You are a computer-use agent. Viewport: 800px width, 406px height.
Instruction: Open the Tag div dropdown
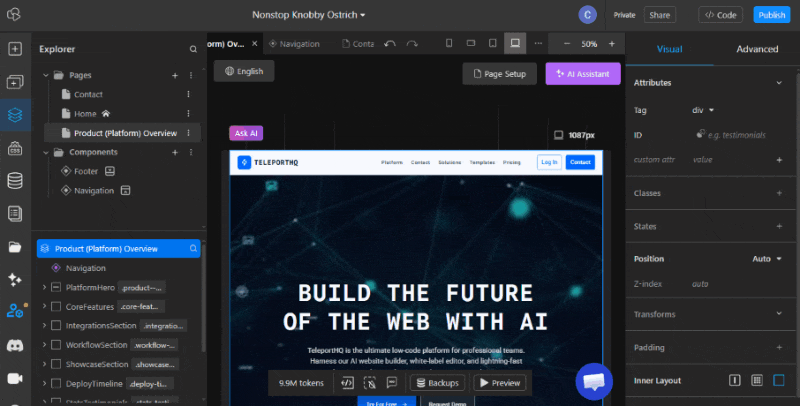pos(703,110)
